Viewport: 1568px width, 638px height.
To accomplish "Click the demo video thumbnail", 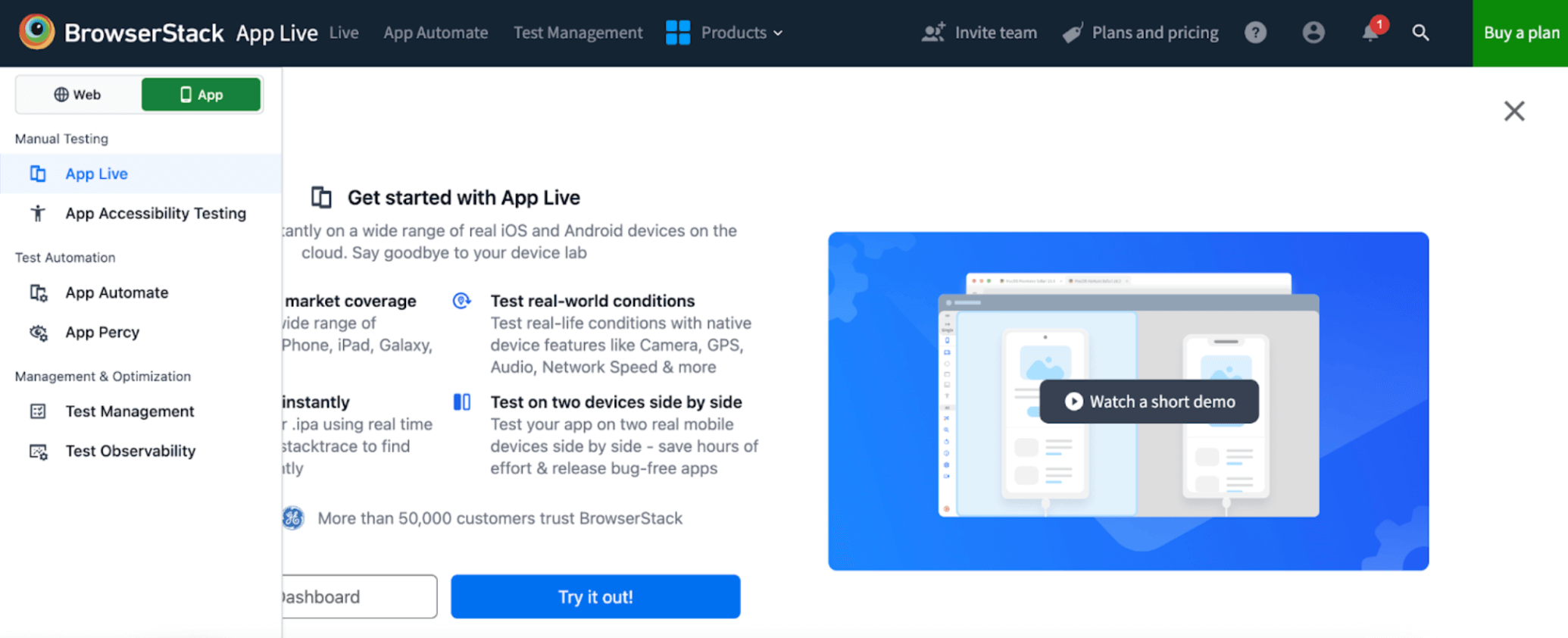I will (x=1128, y=401).
